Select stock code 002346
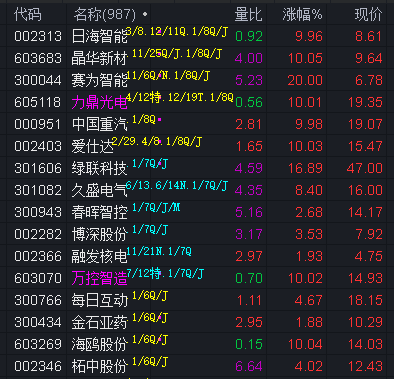Screen dimensions: 394x379 point(38,366)
